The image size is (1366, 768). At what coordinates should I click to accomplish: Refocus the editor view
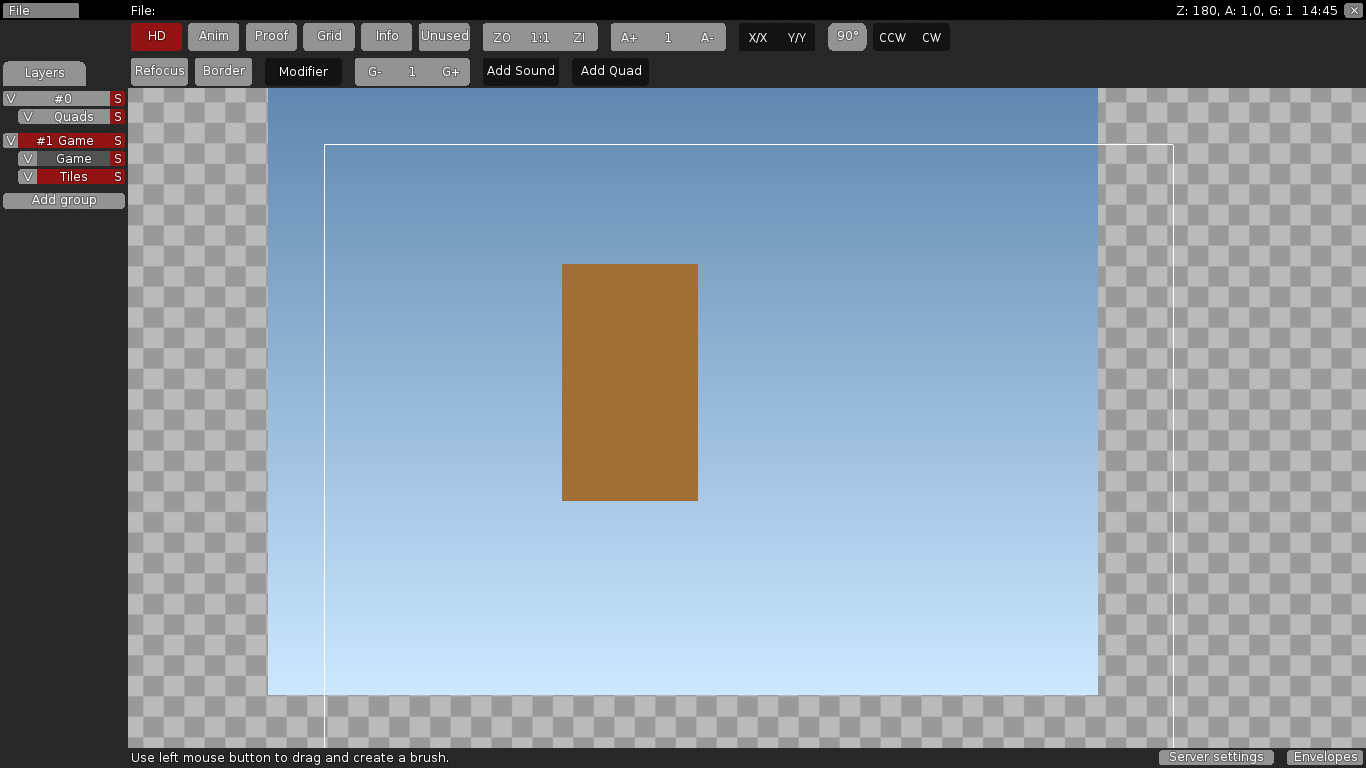pyautogui.click(x=158, y=70)
